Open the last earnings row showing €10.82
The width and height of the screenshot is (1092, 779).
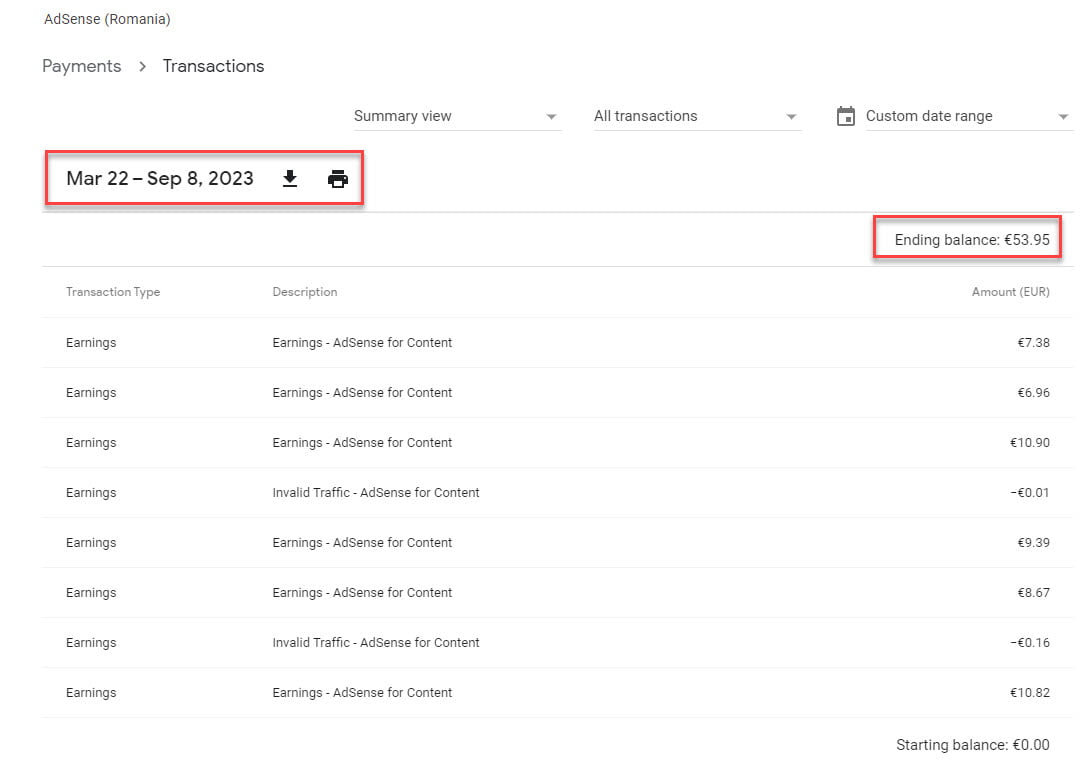pos(546,692)
